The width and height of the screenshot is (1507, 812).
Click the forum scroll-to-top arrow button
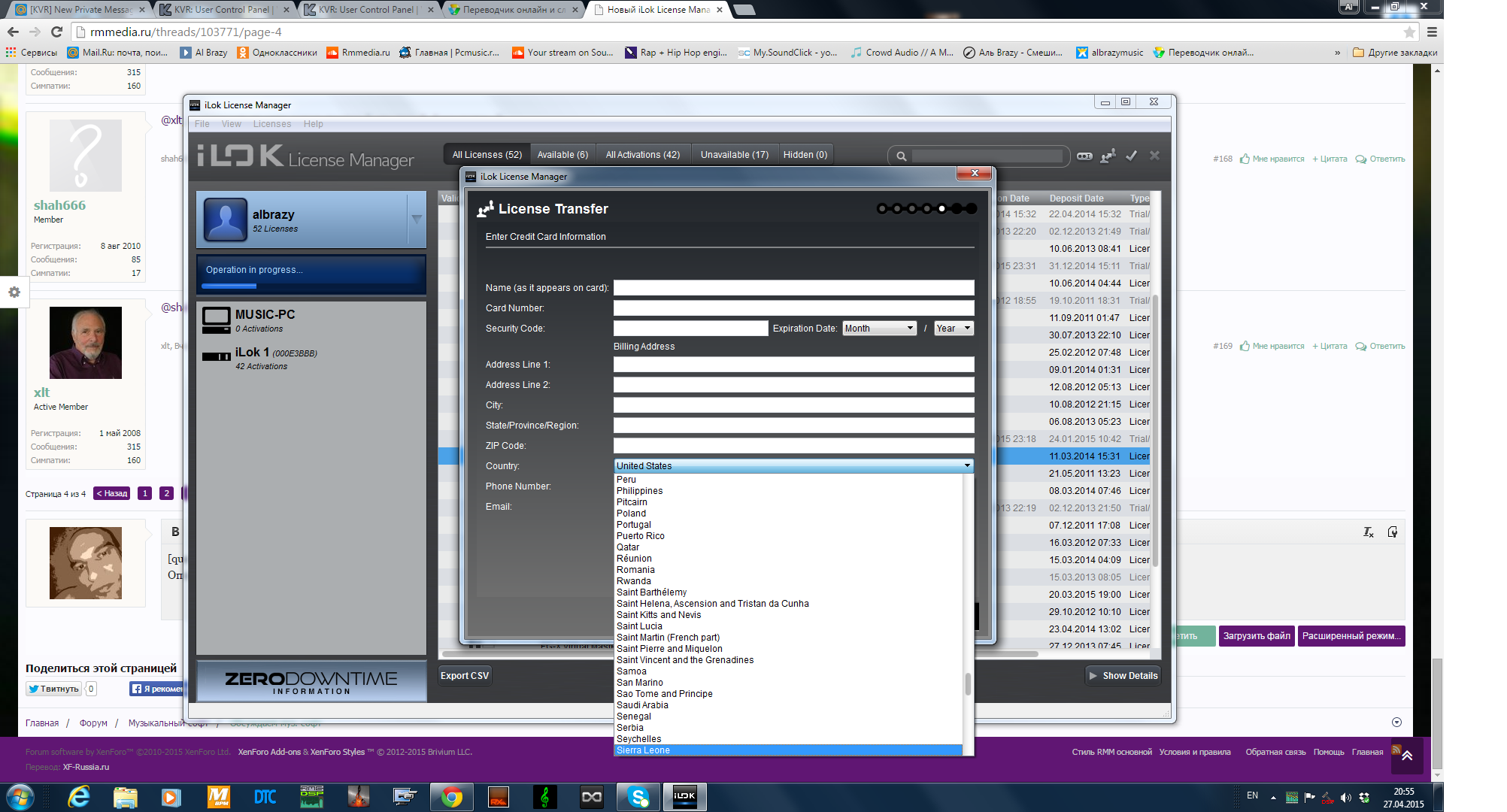[x=1407, y=756]
